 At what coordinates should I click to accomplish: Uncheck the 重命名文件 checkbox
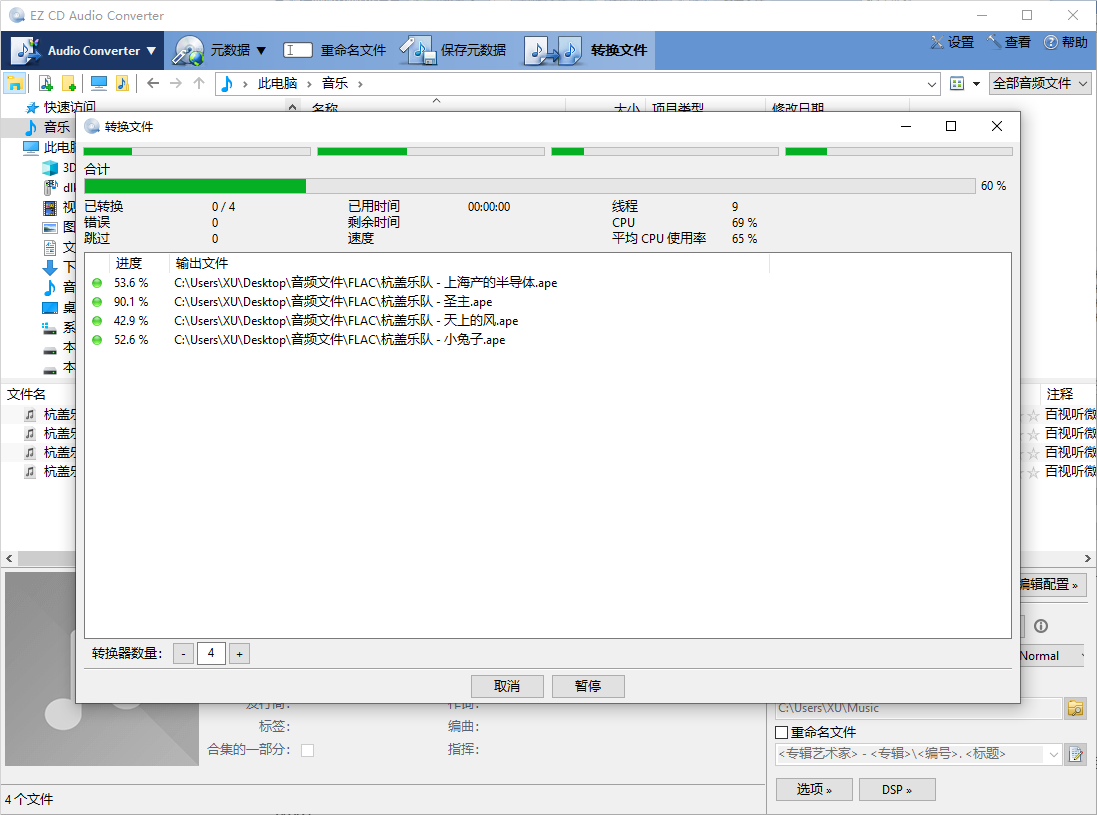pyautogui.click(x=783, y=731)
